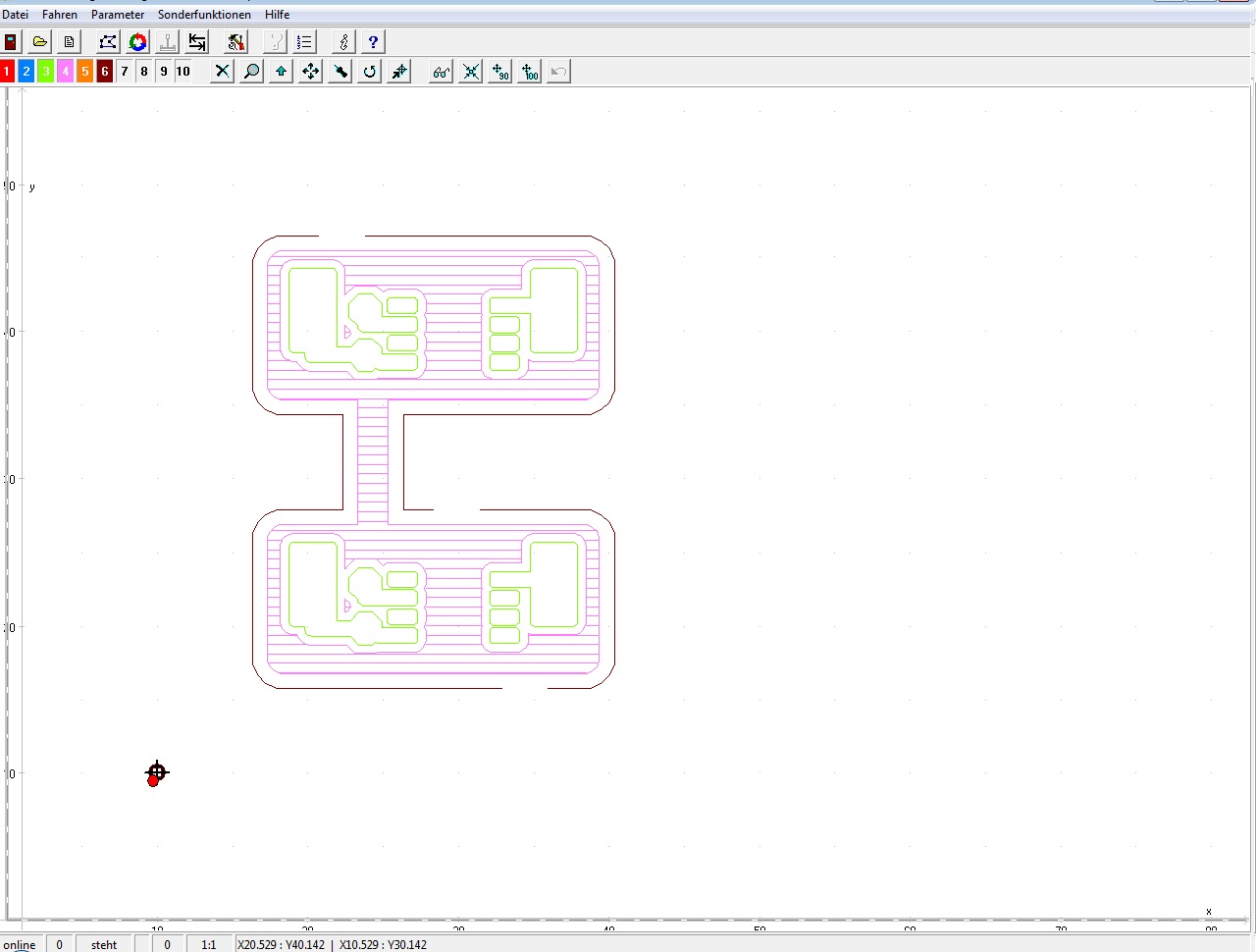Select red layer 1 swatch
Viewport: 1256px width, 952px height.
[x=7, y=72]
